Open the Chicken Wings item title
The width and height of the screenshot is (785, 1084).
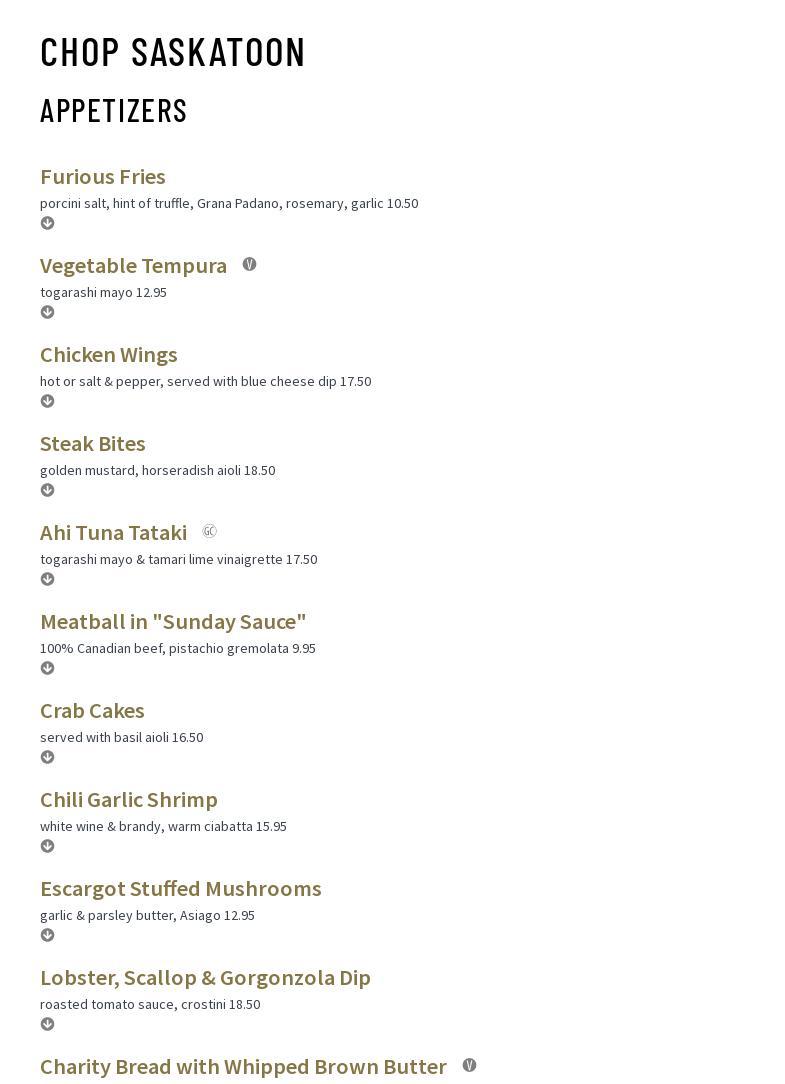pos(109,355)
